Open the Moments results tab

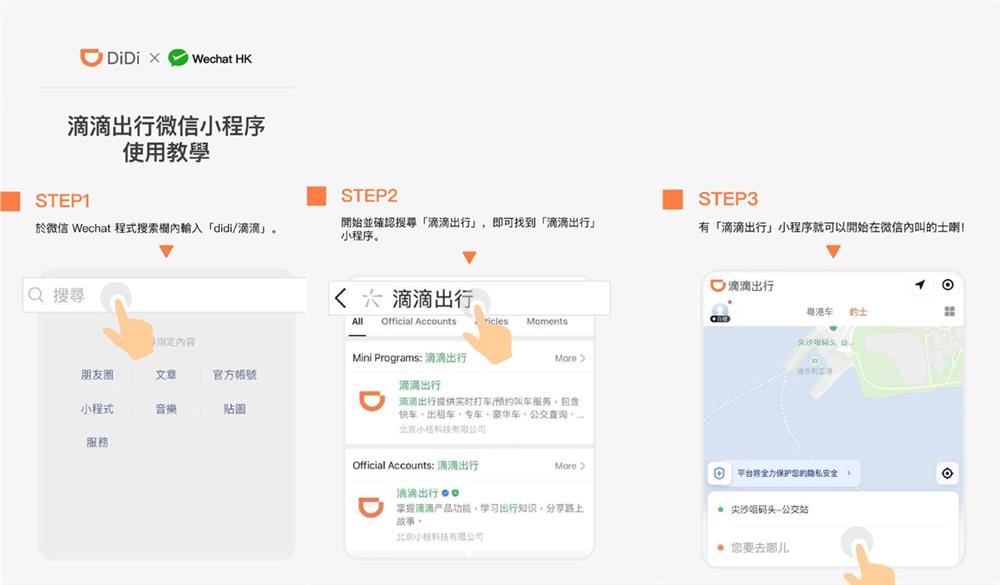pyautogui.click(x=547, y=322)
